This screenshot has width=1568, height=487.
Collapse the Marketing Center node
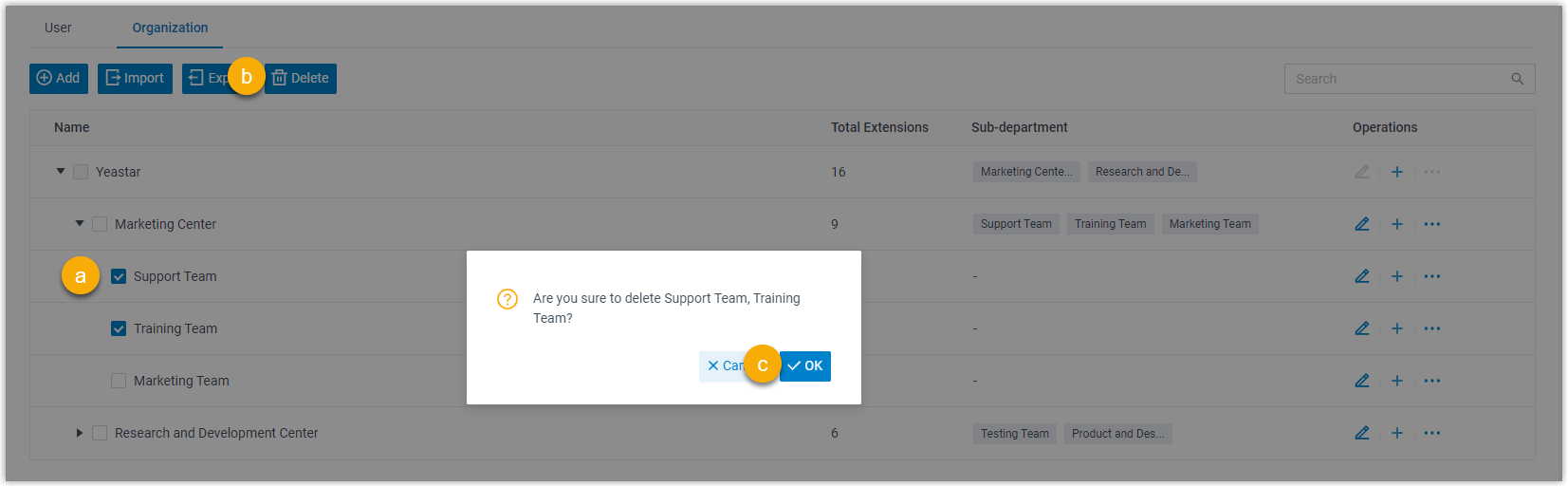pyautogui.click(x=80, y=224)
